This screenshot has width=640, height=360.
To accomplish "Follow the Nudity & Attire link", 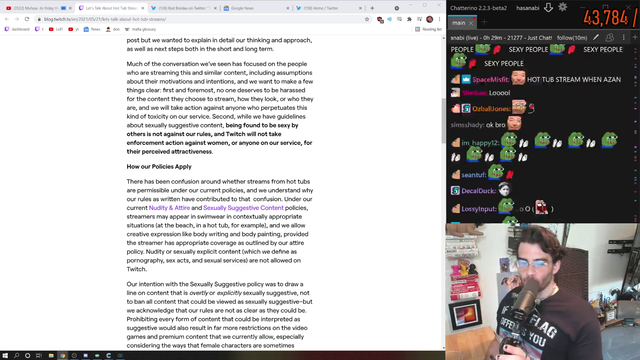I will pyautogui.click(x=169, y=208).
